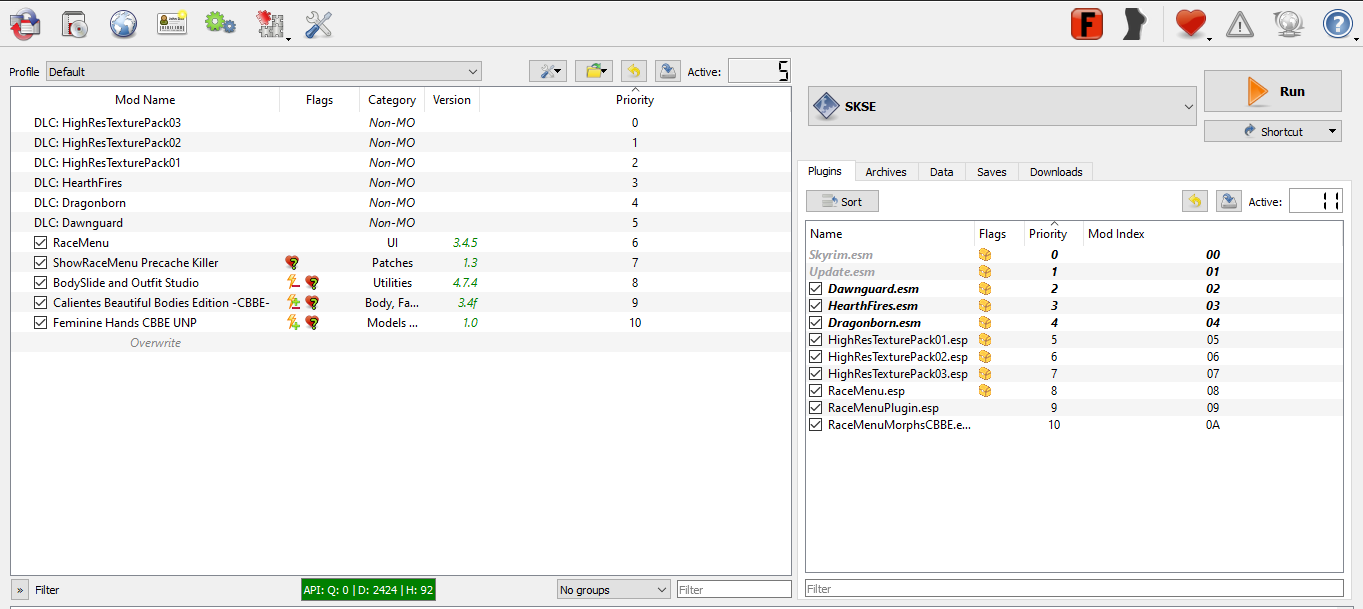Open the Tools puzzle piece icon

(270, 24)
